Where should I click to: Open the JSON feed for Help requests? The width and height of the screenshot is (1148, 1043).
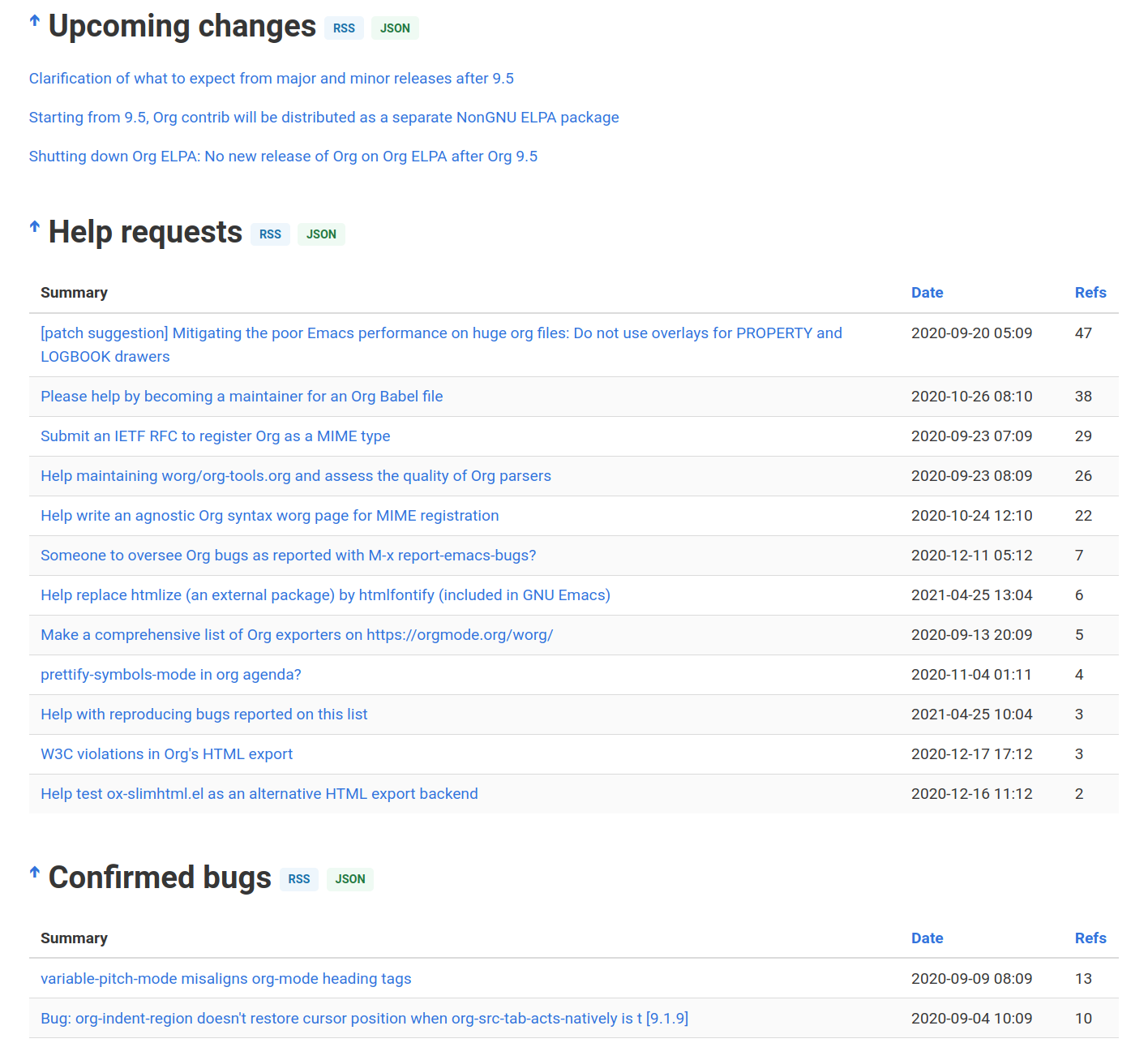[321, 234]
